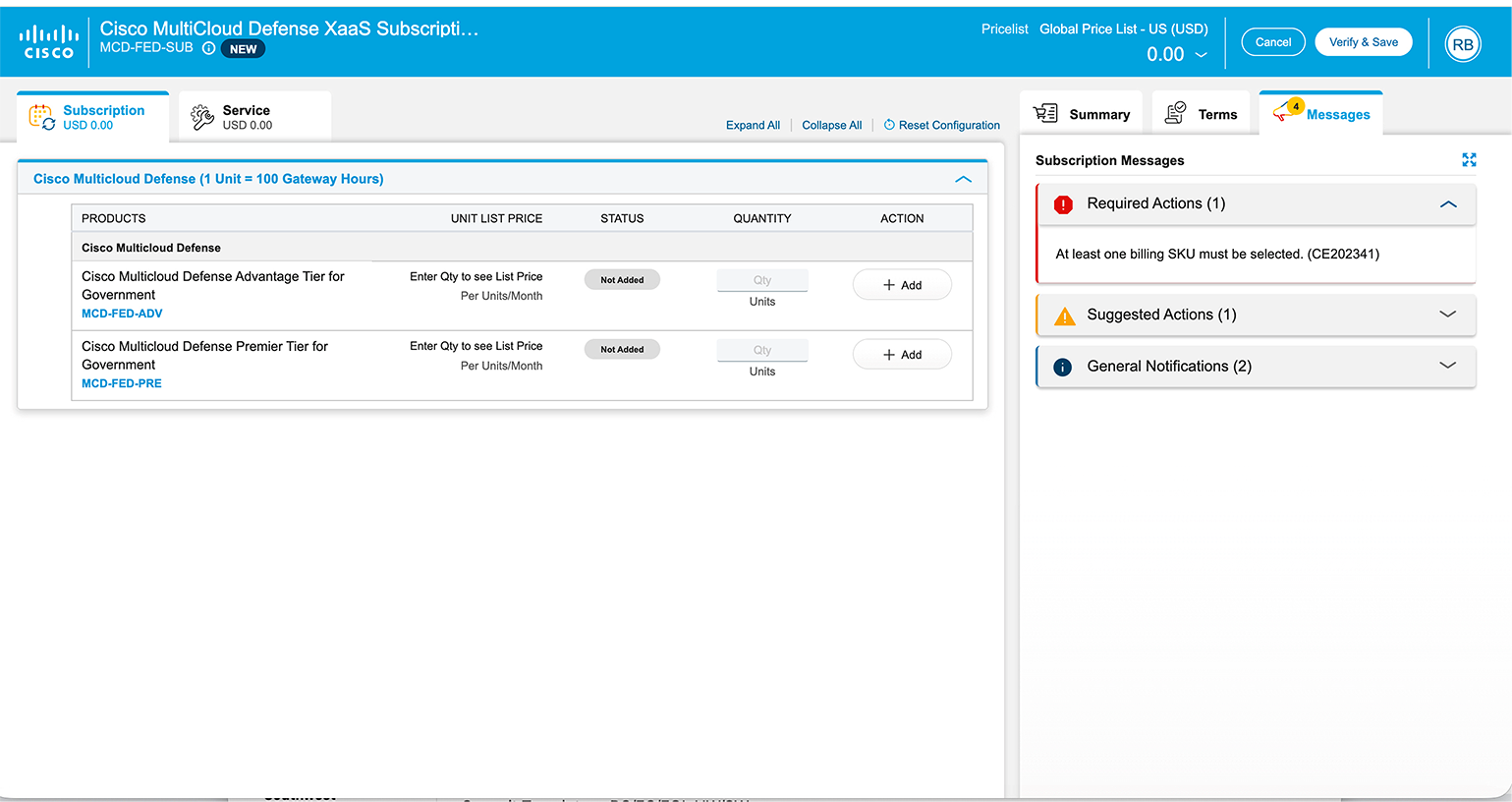1512x802 pixels.
Task: Click the ACTION column header
Action: (902, 218)
